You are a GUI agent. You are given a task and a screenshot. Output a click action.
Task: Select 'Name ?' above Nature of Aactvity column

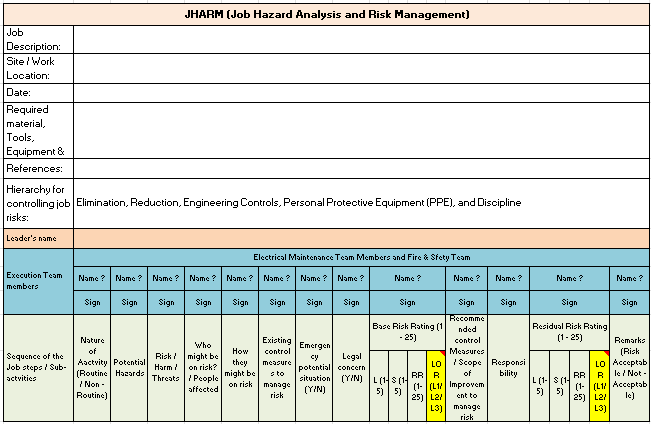coord(92,278)
